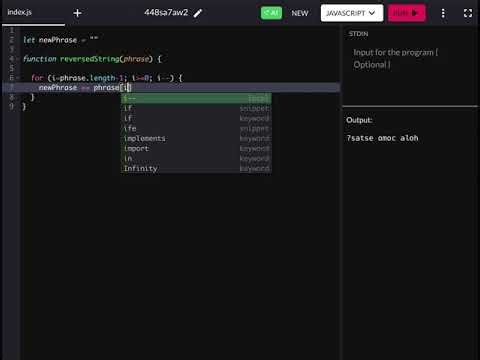Screen dimensions: 480x360
Task: Collapse the function fold arrow on line 4
Action: point(18,59)
